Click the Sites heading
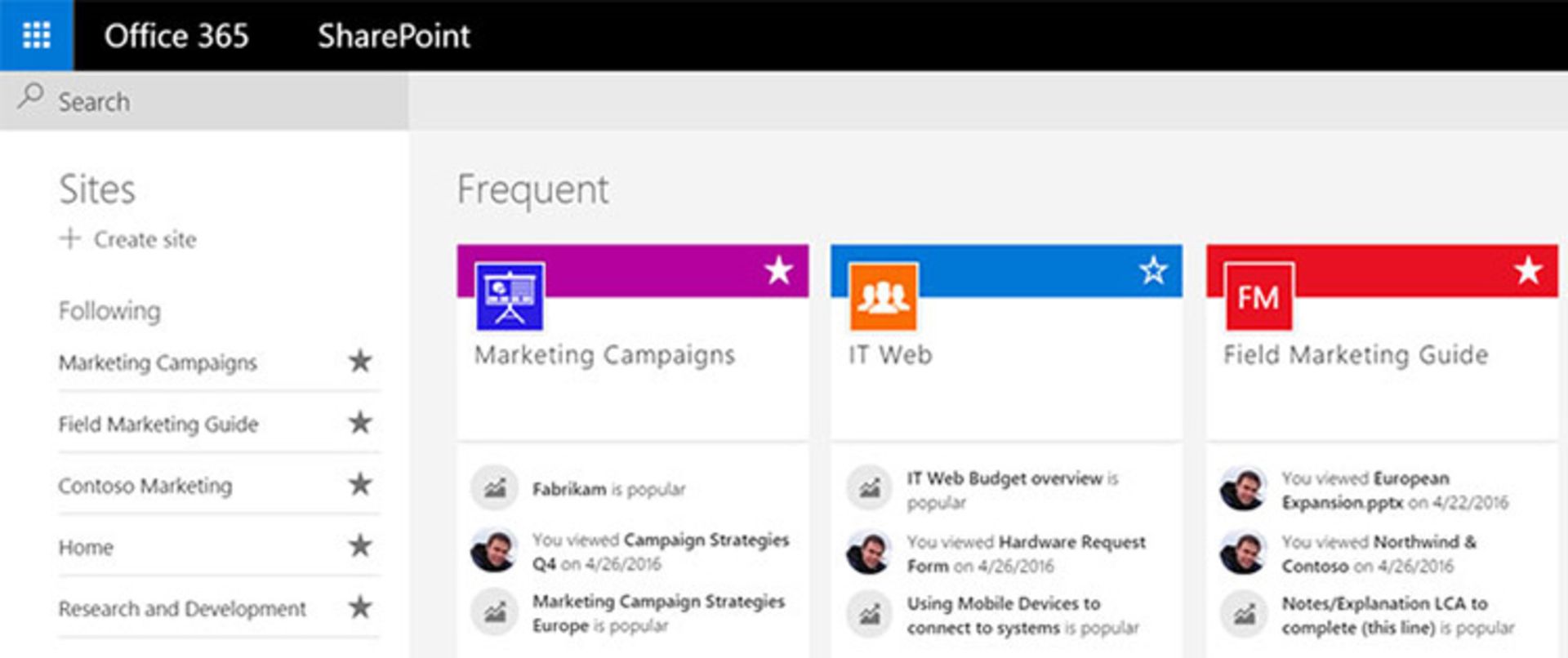Viewport: 1568px width, 658px height. pos(96,189)
